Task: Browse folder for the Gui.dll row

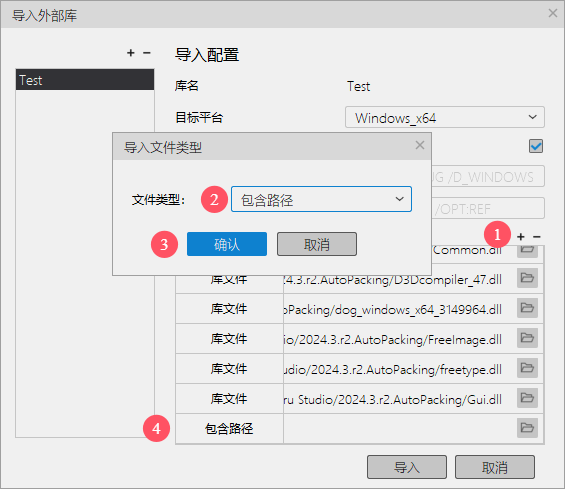Action: [528, 398]
